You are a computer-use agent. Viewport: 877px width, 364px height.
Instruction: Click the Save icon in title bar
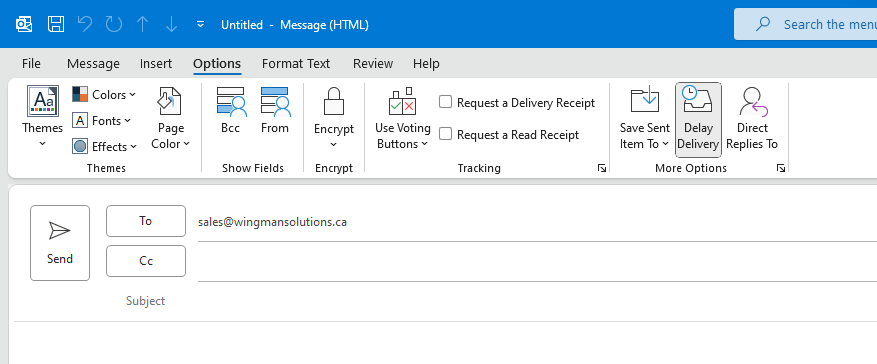(55, 24)
